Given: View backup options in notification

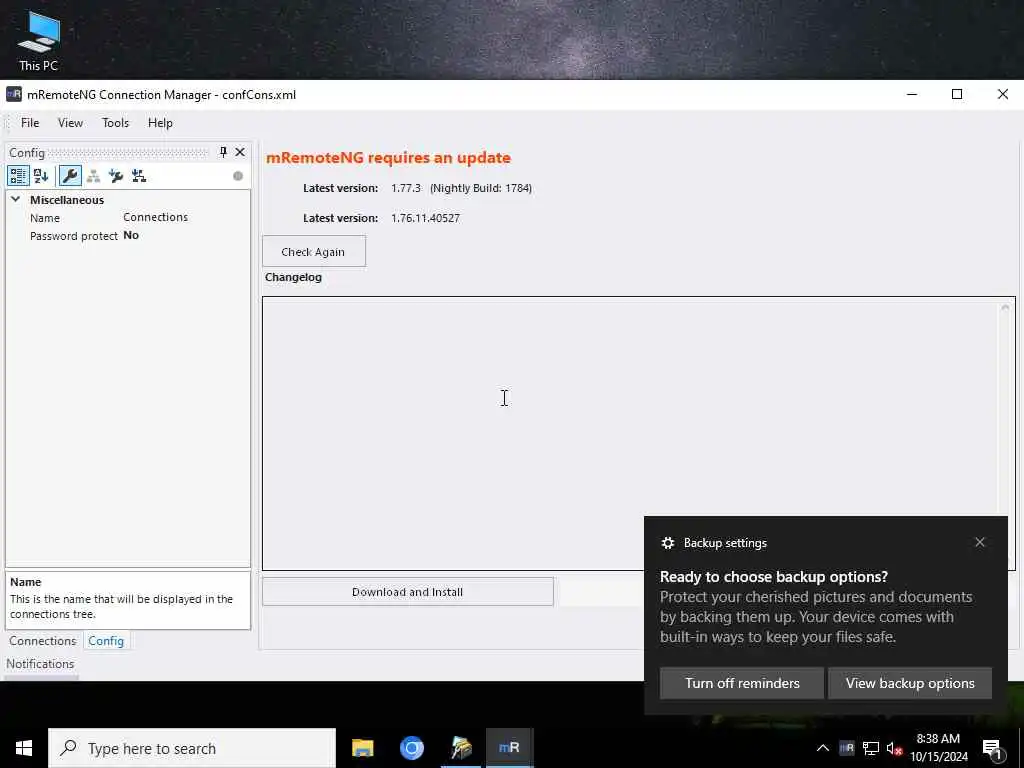Looking at the screenshot, I should [x=910, y=683].
